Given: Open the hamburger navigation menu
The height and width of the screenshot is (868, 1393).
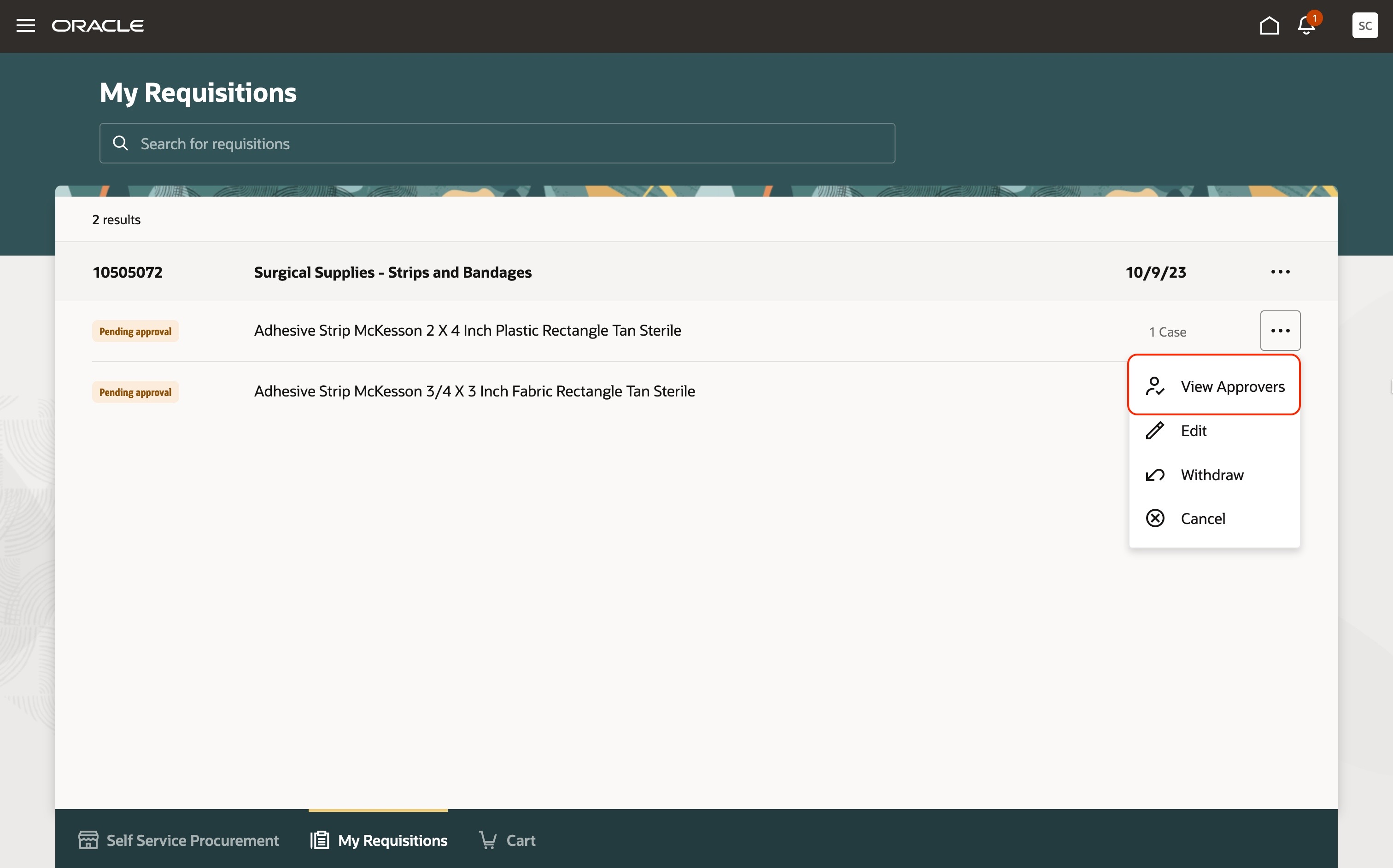Looking at the screenshot, I should coord(25,26).
